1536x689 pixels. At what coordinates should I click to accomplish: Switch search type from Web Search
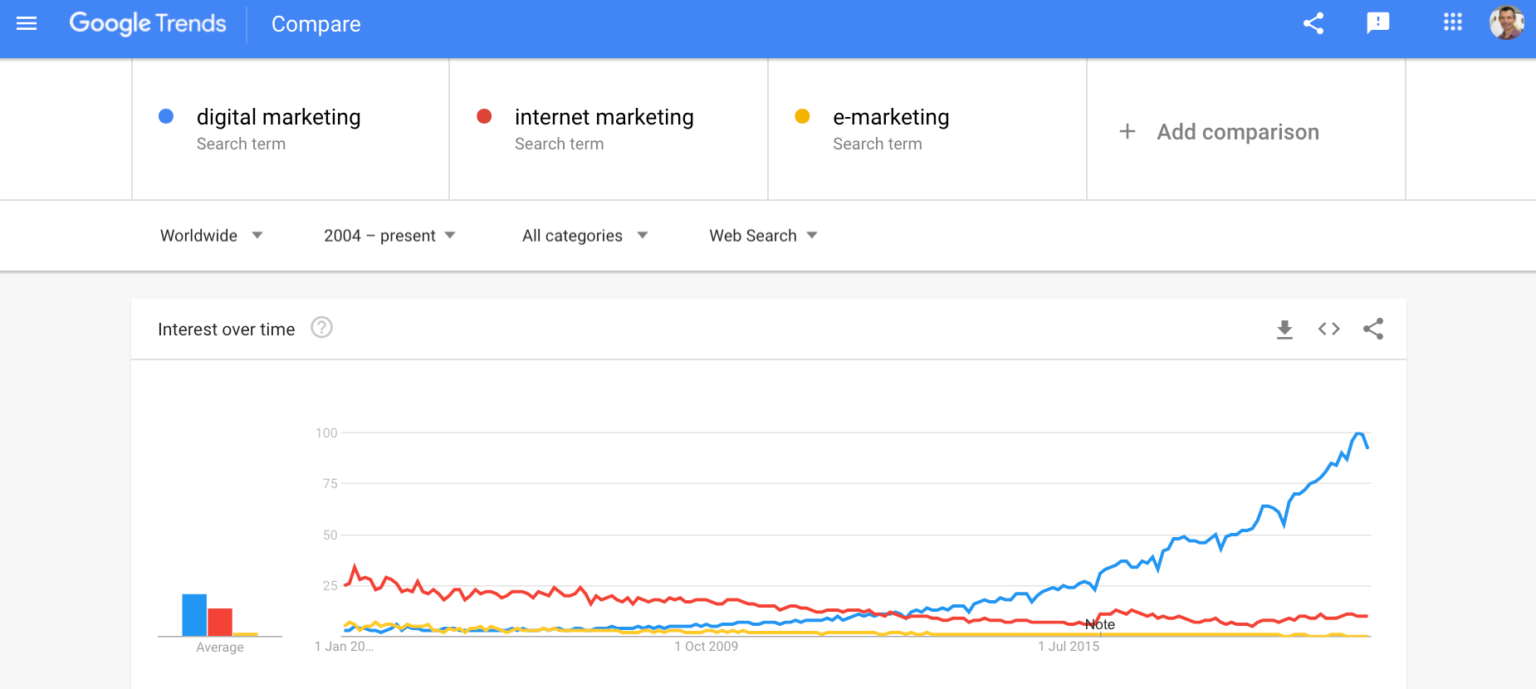click(761, 235)
